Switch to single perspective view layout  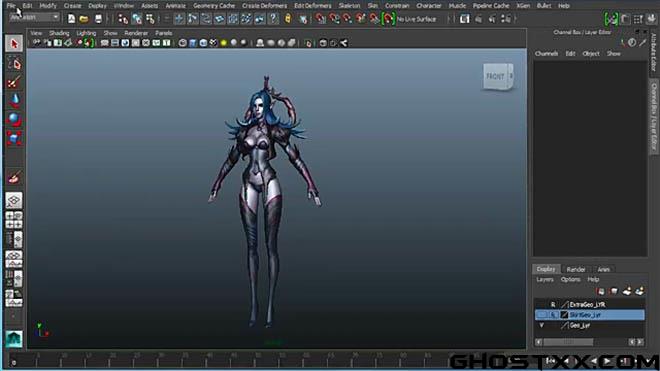pos(14,200)
